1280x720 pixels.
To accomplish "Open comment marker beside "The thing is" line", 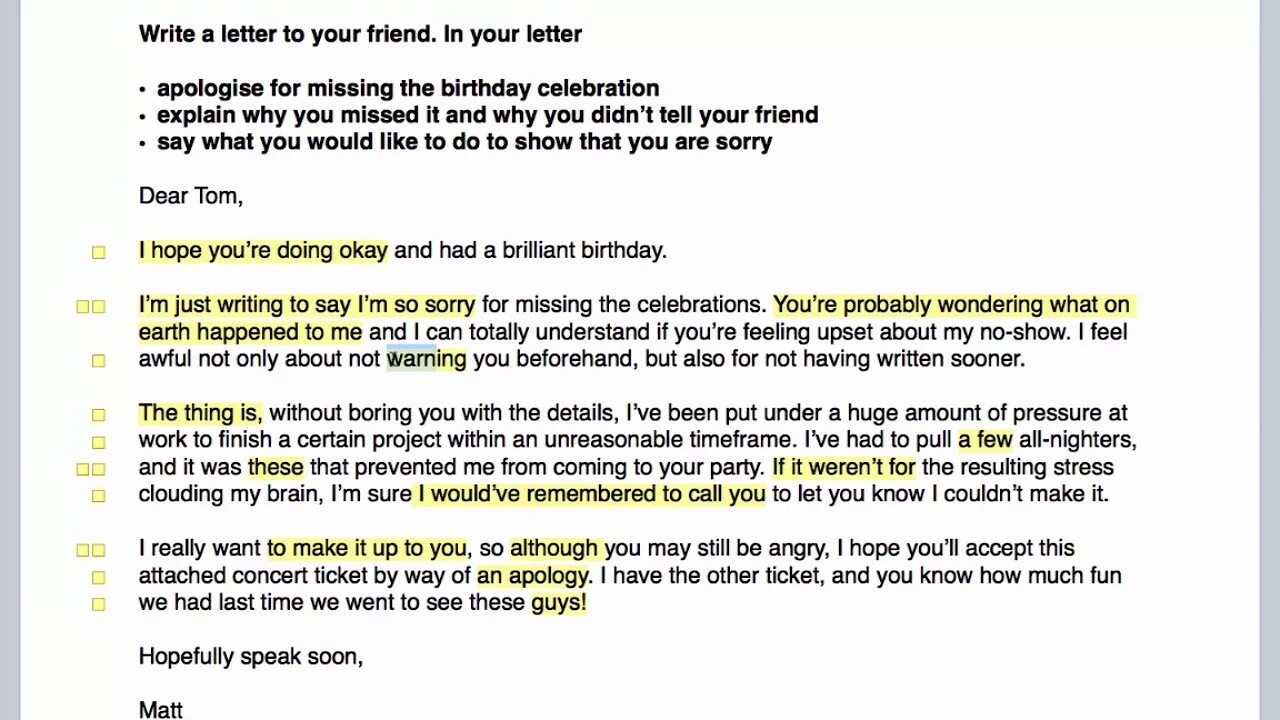I will click(x=98, y=414).
